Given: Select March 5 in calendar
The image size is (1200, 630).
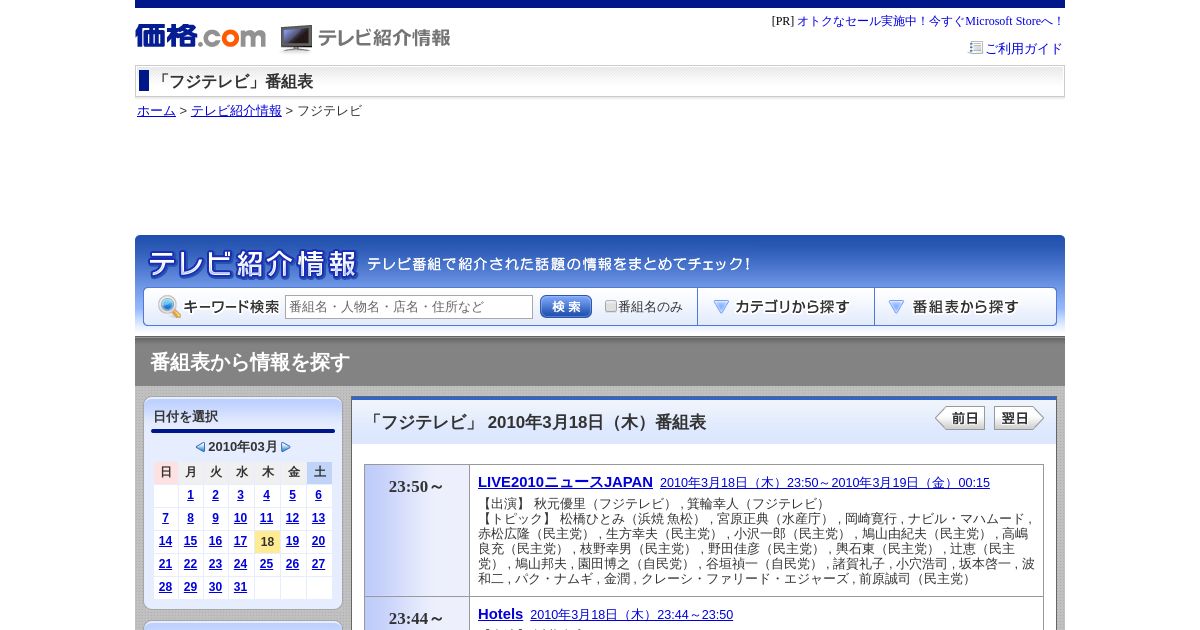Looking at the screenshot, I should pyautogui.click(x=292, y=495).
